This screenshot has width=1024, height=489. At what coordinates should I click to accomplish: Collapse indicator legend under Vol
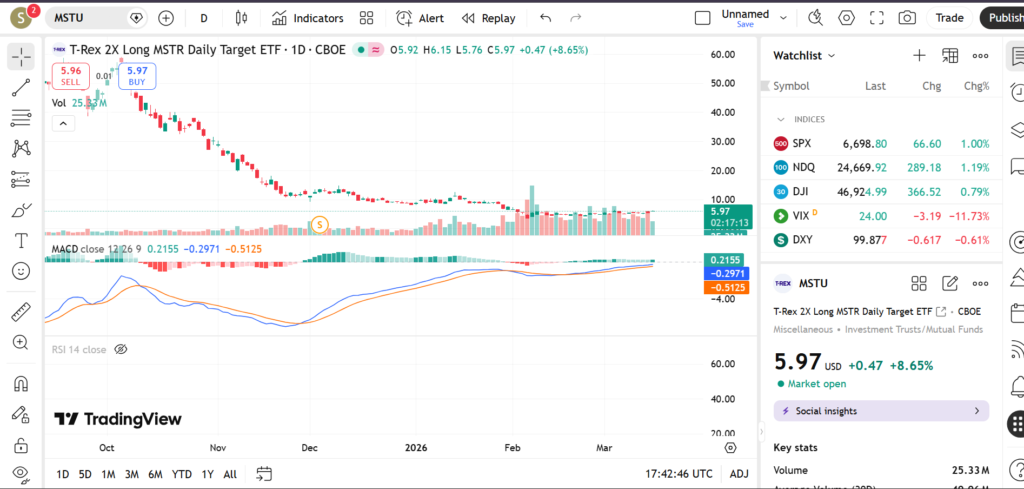point(63,123)
